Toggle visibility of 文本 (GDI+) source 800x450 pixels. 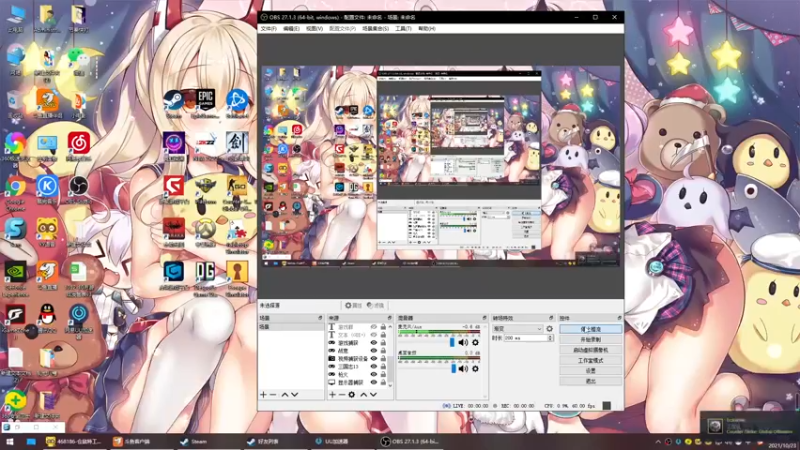click(x=374, y=335)
